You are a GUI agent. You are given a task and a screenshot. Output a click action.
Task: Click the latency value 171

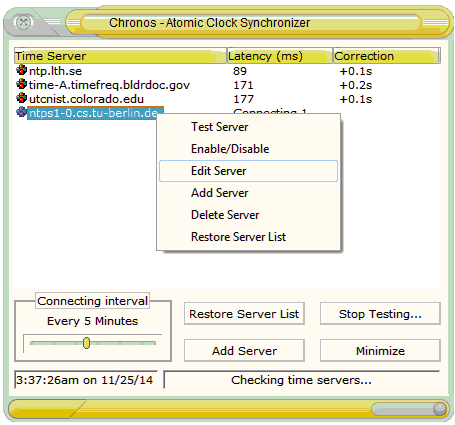243,85
